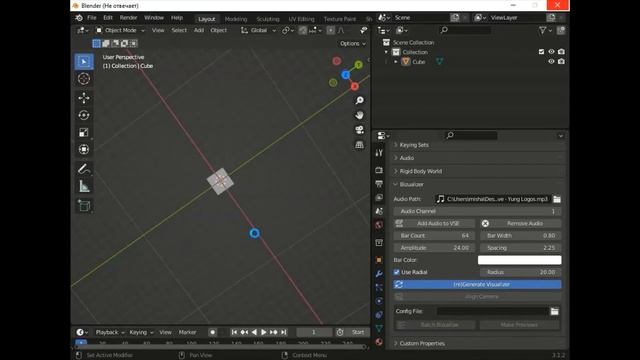Screen dimensions: 640x360
Task: Click the red X axis gizmo ball
Action: [x=355, y=86]
